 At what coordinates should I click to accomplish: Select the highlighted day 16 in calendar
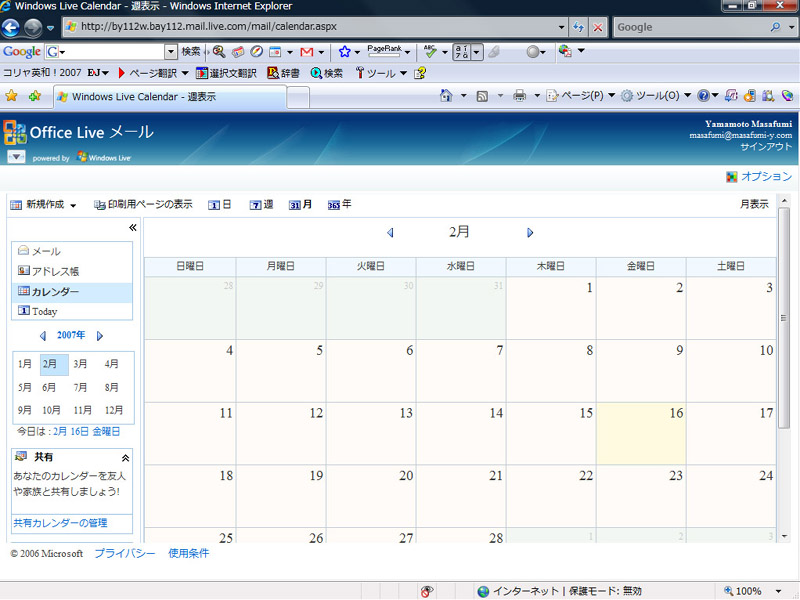[641, 434]
